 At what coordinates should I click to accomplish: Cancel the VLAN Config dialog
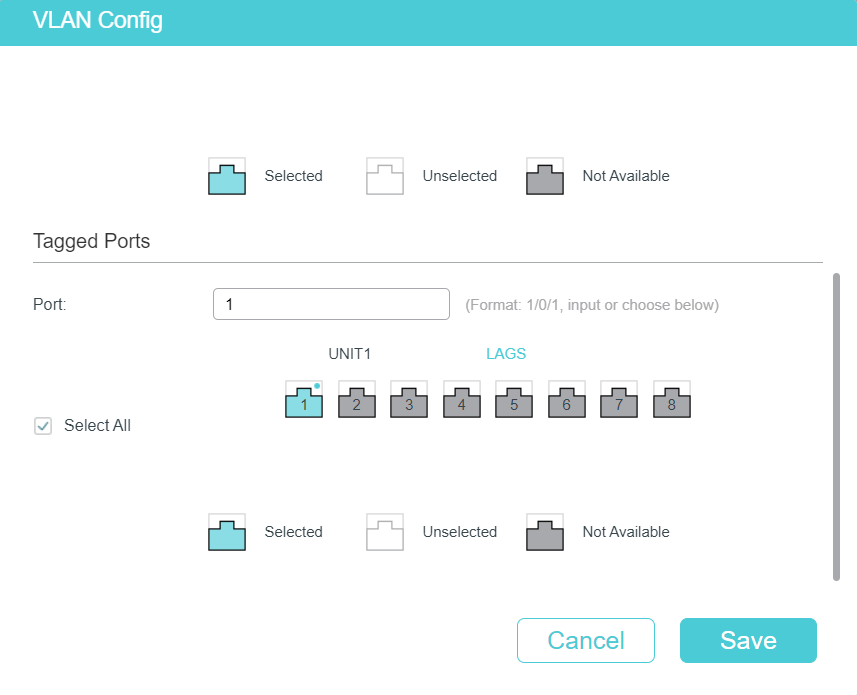(586, 640)
